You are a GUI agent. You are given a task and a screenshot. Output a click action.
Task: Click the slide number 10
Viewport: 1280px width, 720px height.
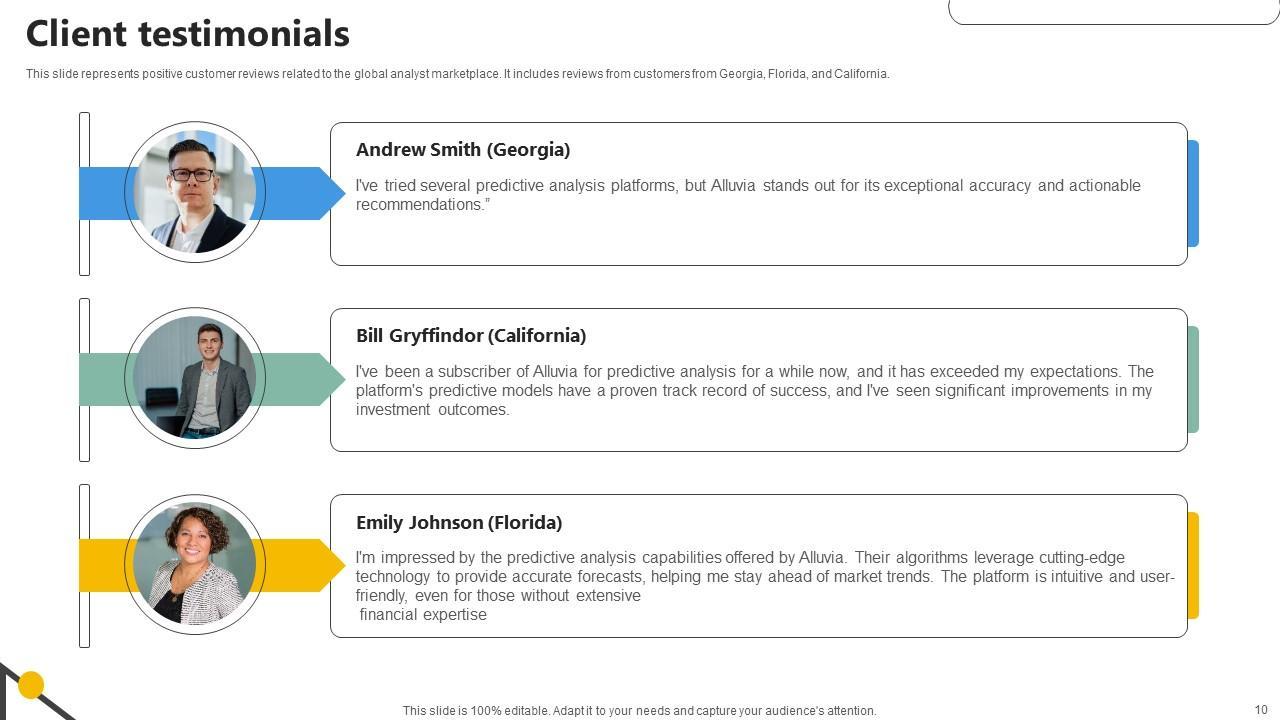(x=1260, y=710)
